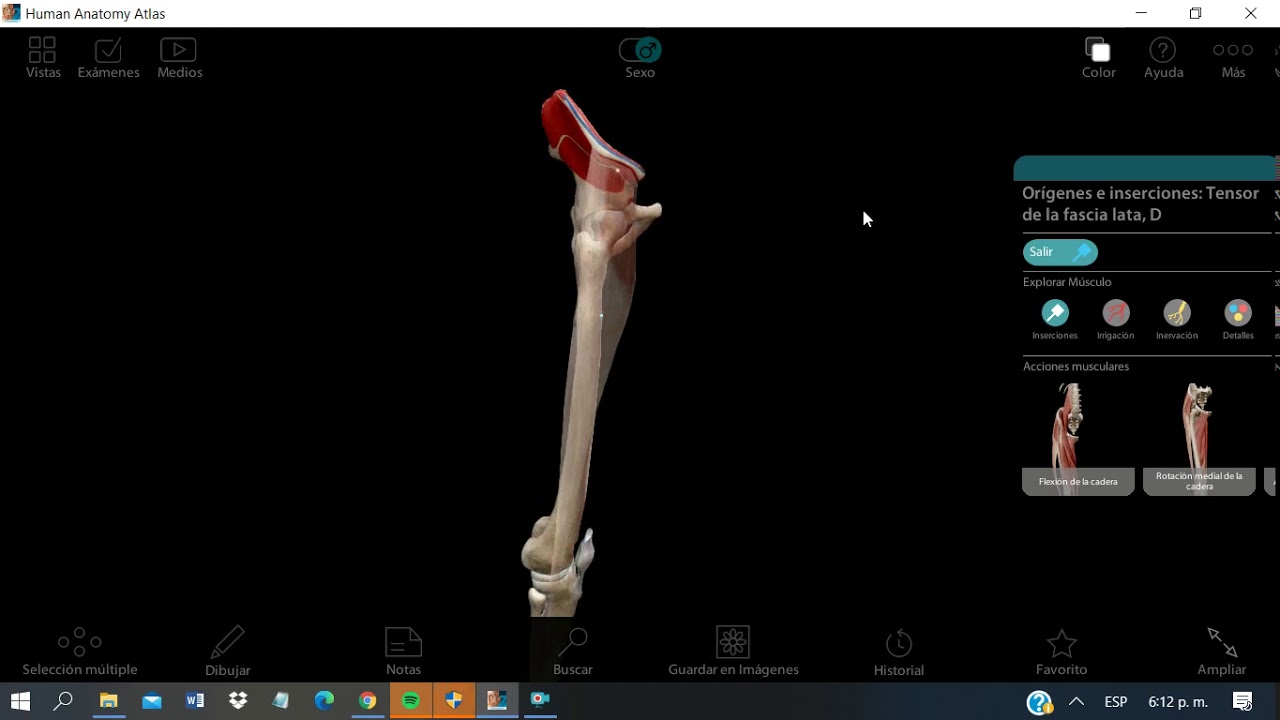Click the title 'Orígenes e inserciones: Tensor de la fascia lata, D'
This screenshot has width=1280, height=720.
(1140, 204)
